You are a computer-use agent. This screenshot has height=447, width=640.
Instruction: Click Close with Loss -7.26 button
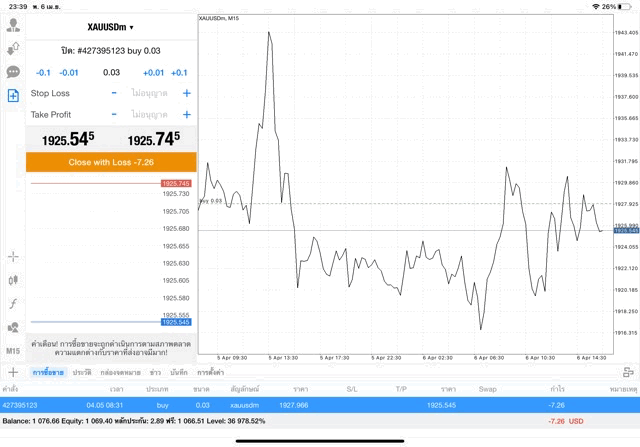(x=111, y=162)
